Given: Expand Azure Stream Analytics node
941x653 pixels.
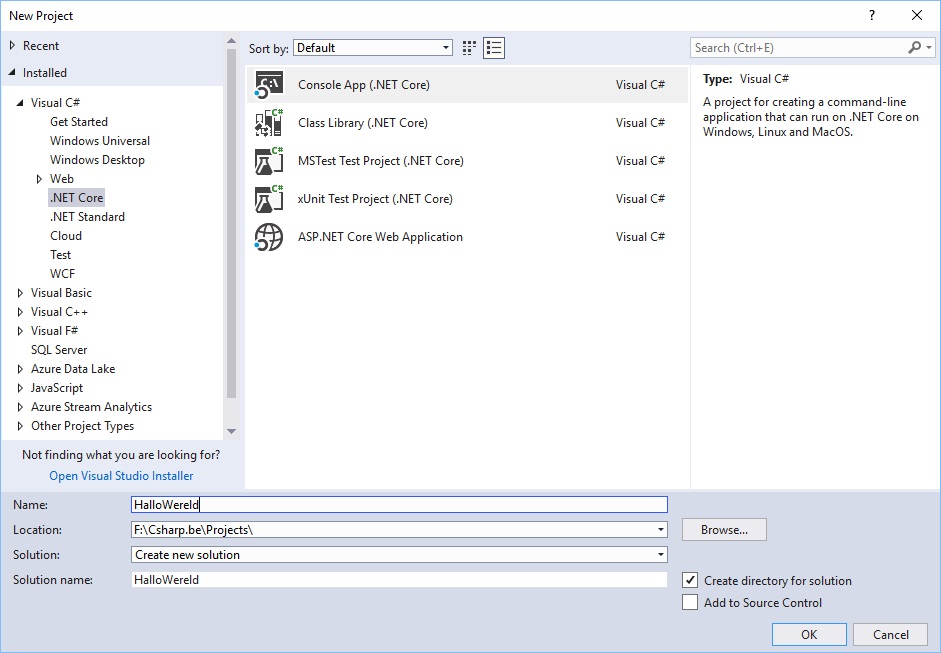Looking at the screenshot, I should point(20,407).
